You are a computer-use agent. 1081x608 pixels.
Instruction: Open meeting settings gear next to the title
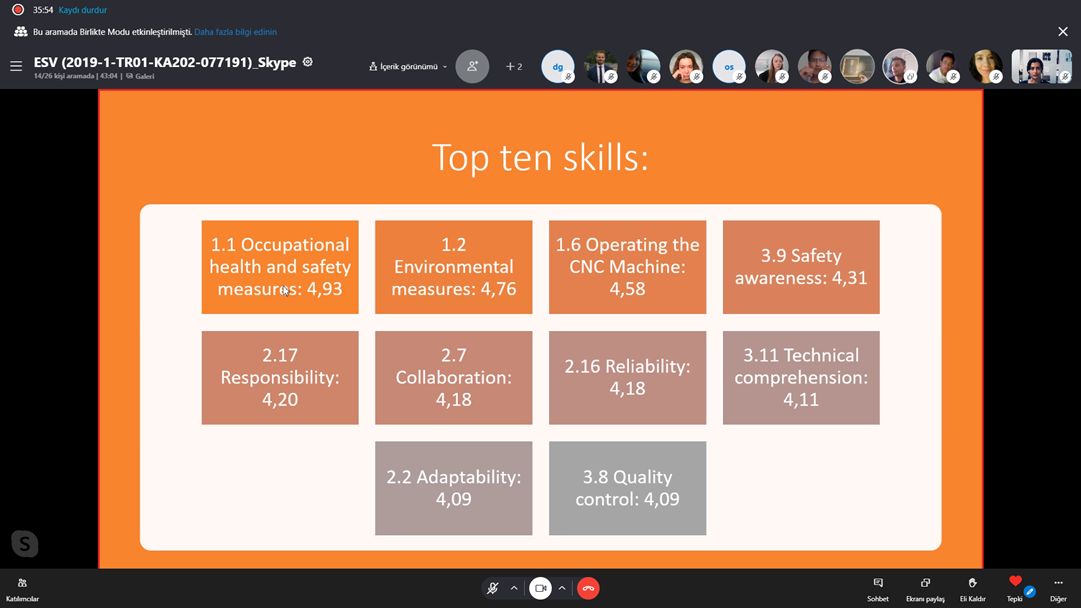coord(308,62)
